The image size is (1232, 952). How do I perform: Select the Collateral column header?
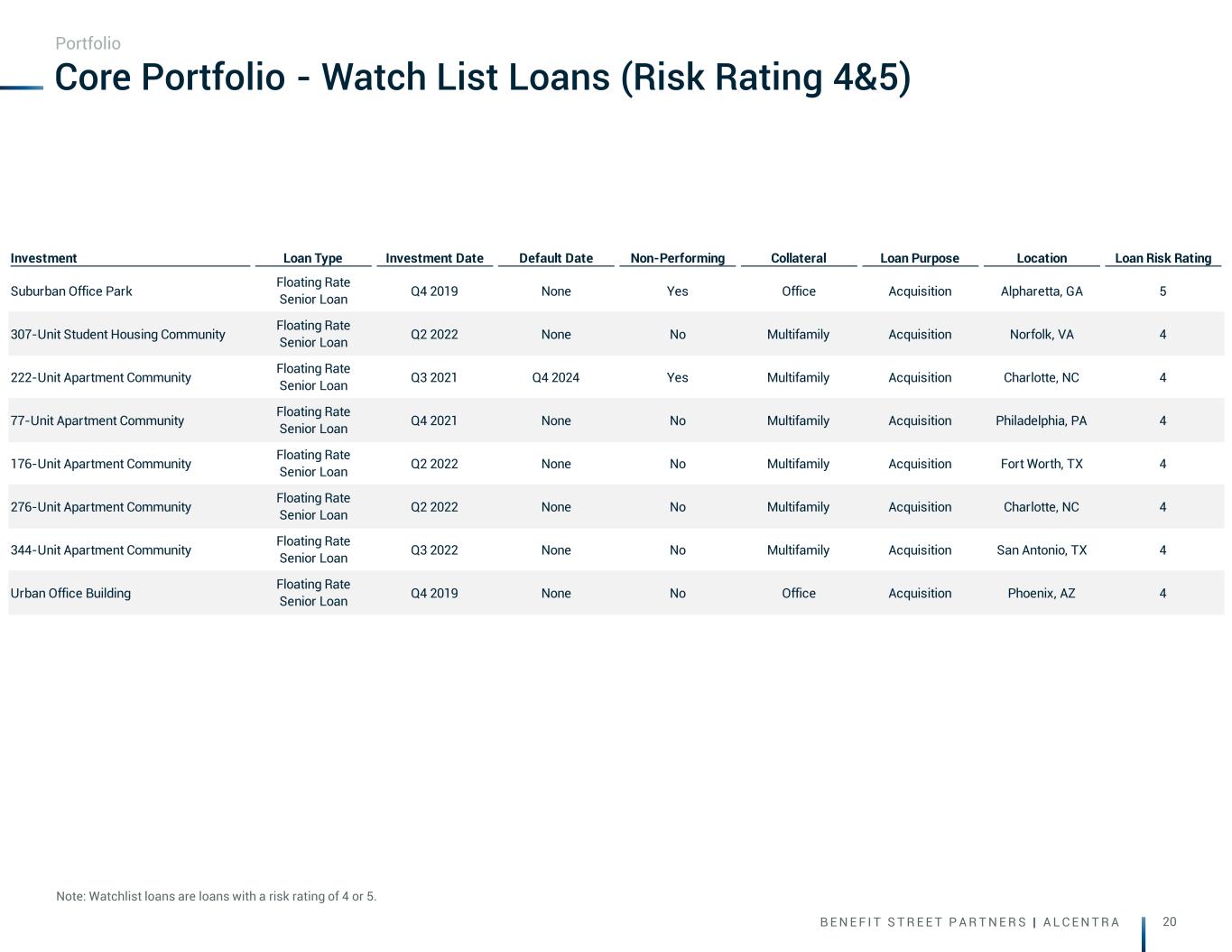tap(798, 258)
